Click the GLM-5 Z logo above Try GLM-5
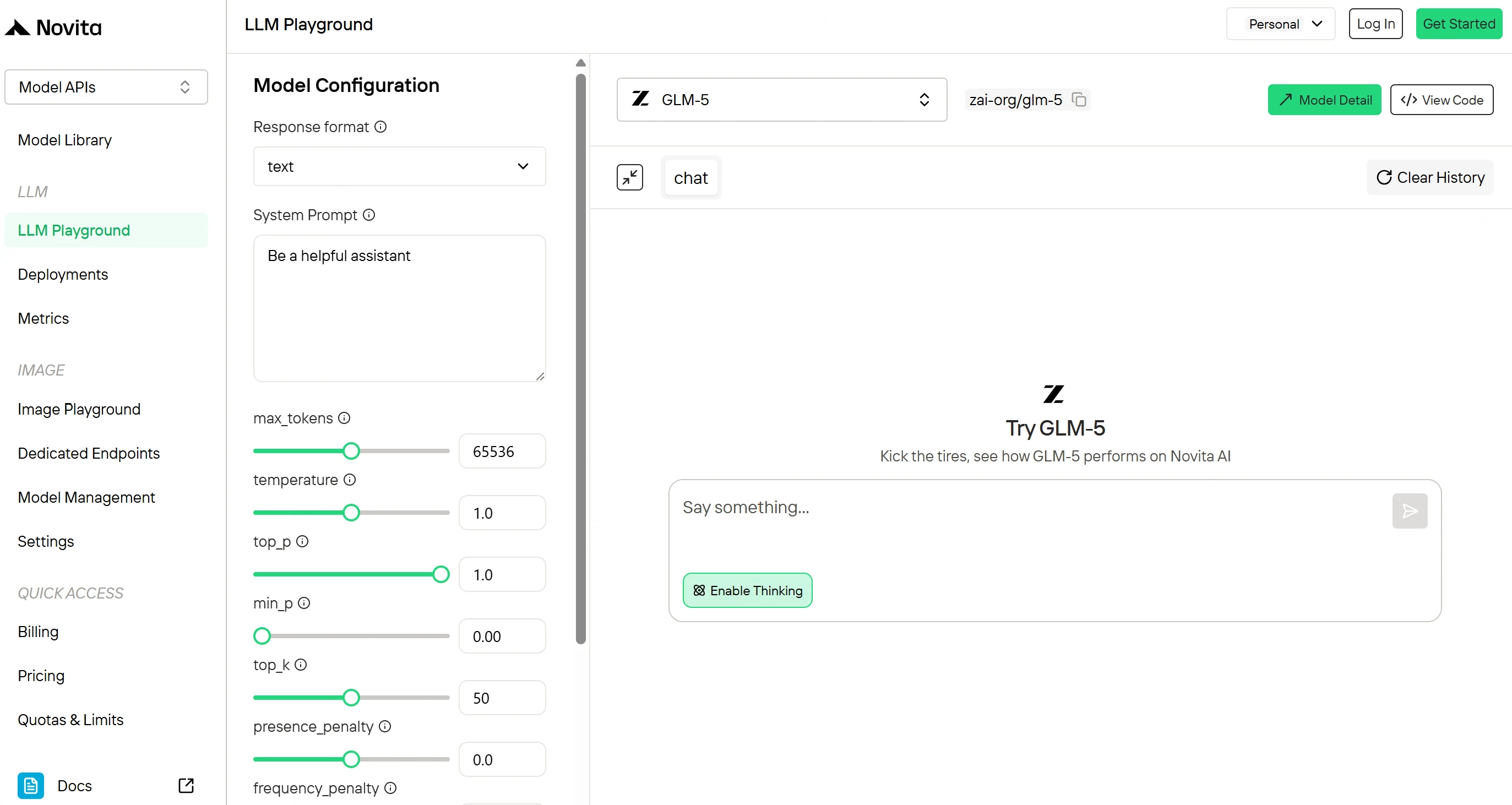The width and height of the screenshot is (1512, 805). click(x=1053, y=394)
